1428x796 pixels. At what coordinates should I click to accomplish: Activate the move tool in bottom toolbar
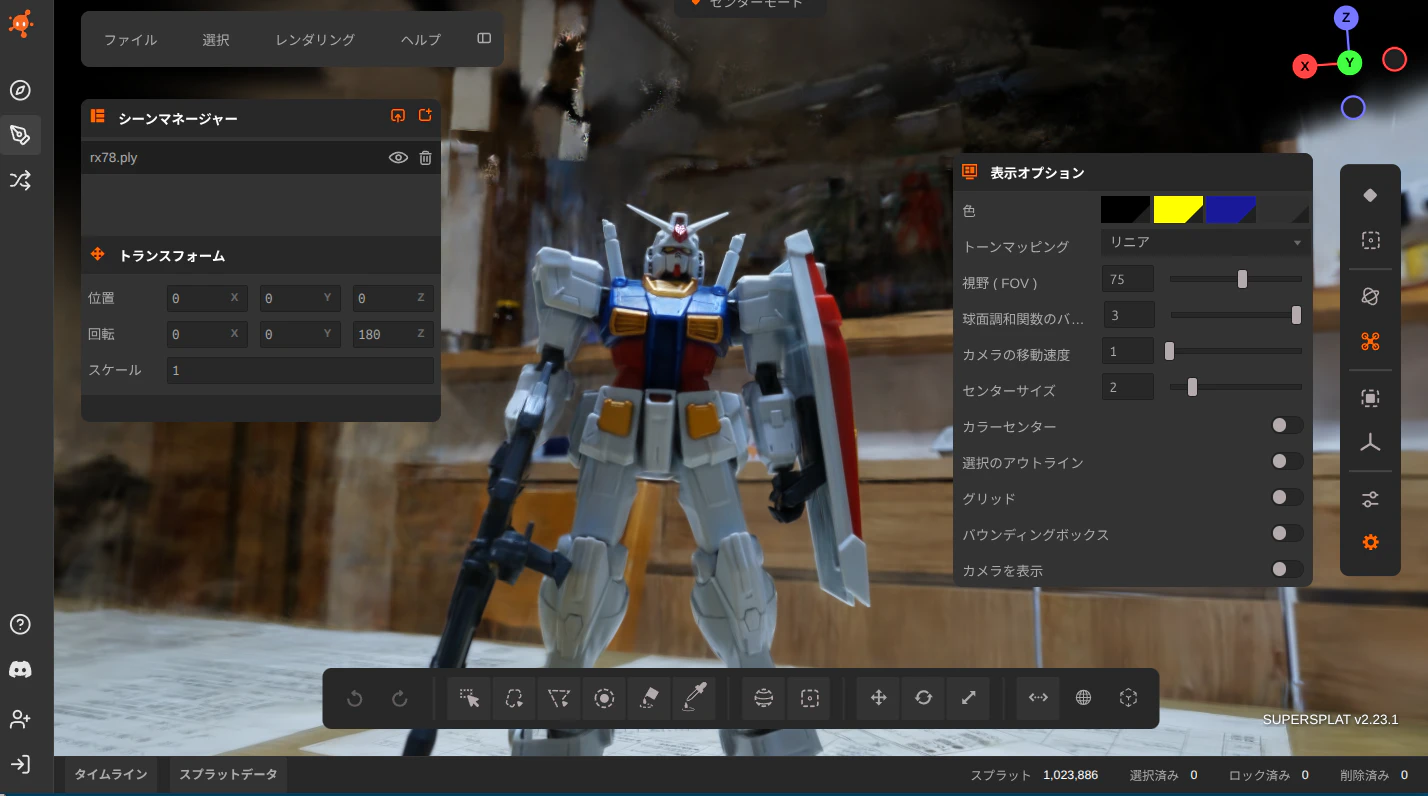tap(879, 699)
